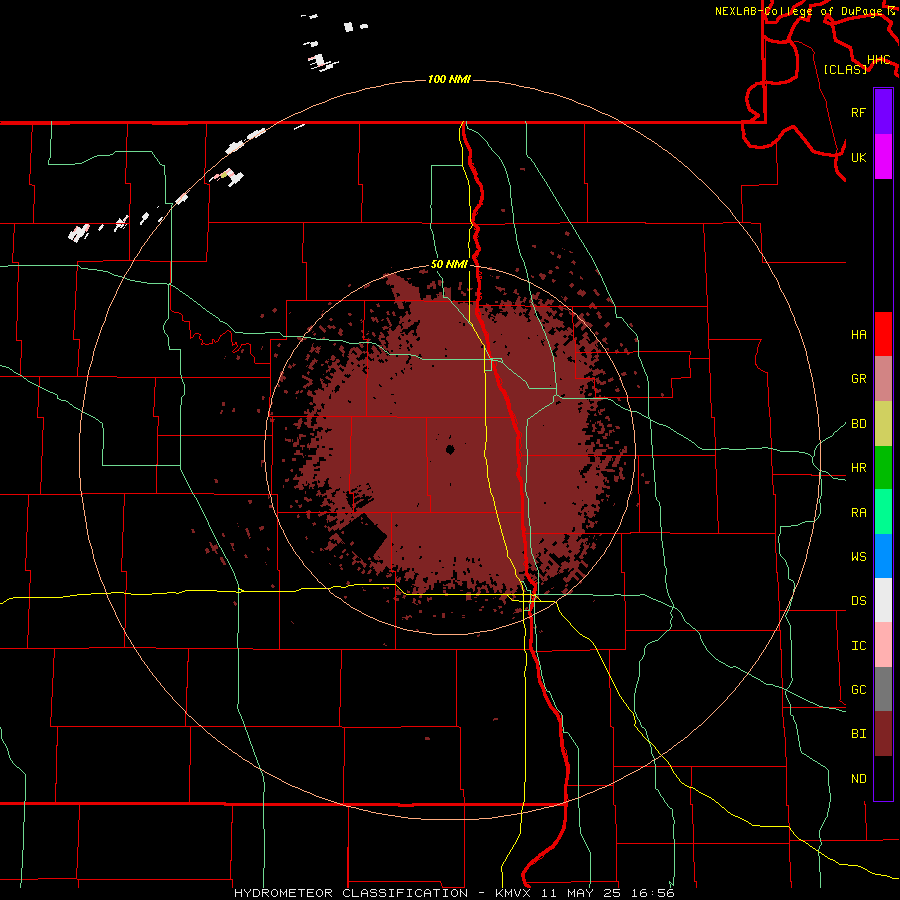Click the "HHC" product code text

click(x=878, y=60)
